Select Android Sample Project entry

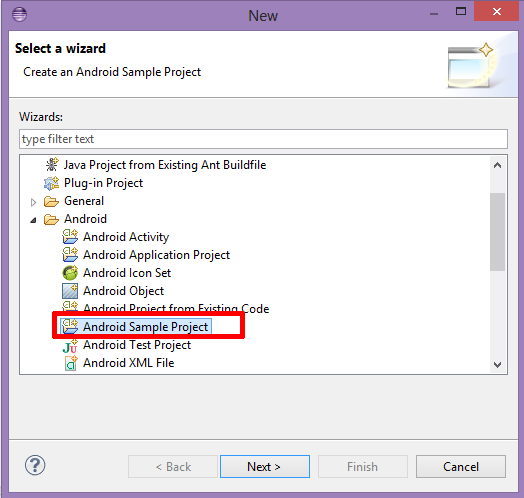(x=145, y=327)
